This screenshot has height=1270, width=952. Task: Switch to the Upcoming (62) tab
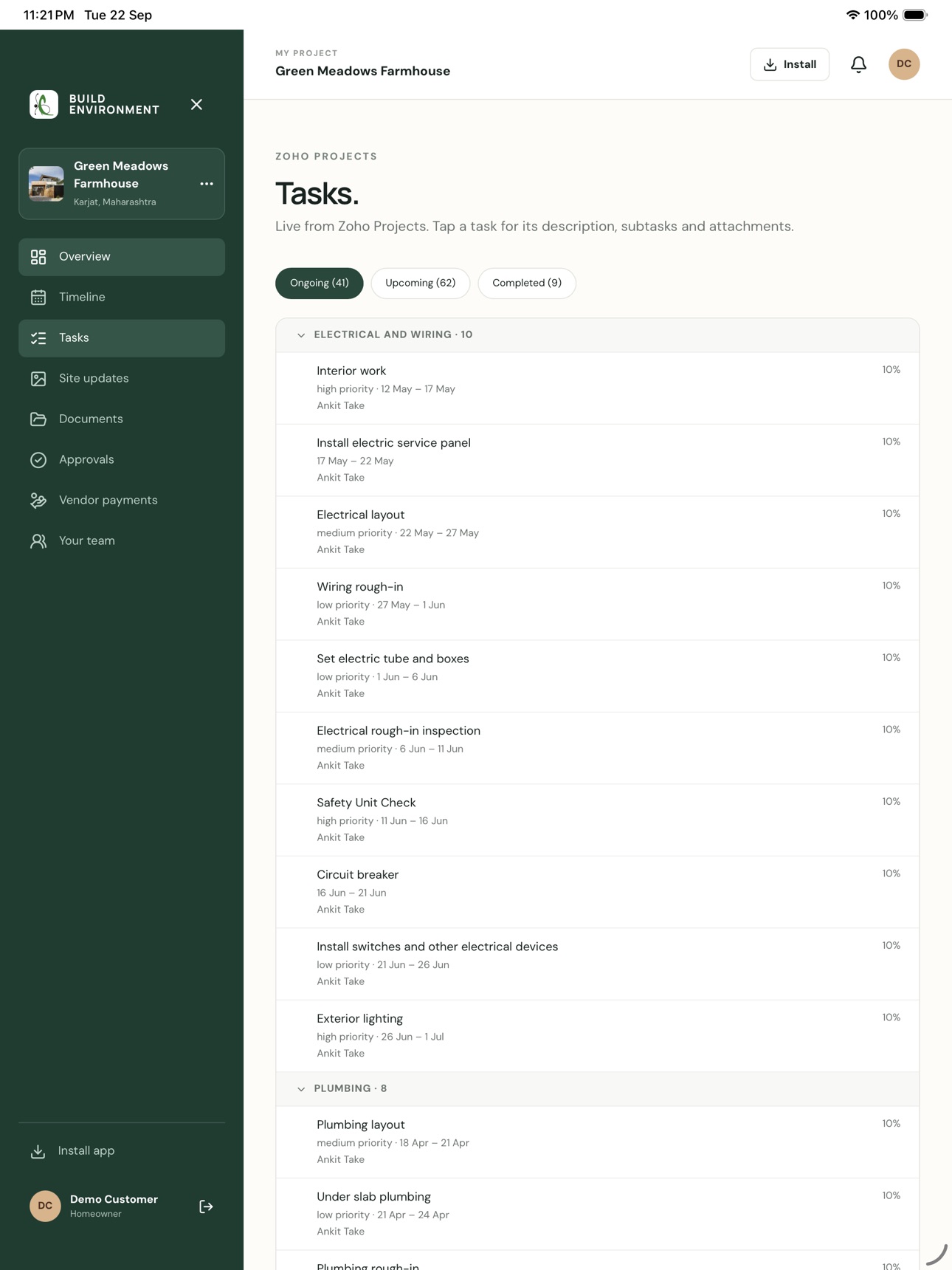[421, 284]
